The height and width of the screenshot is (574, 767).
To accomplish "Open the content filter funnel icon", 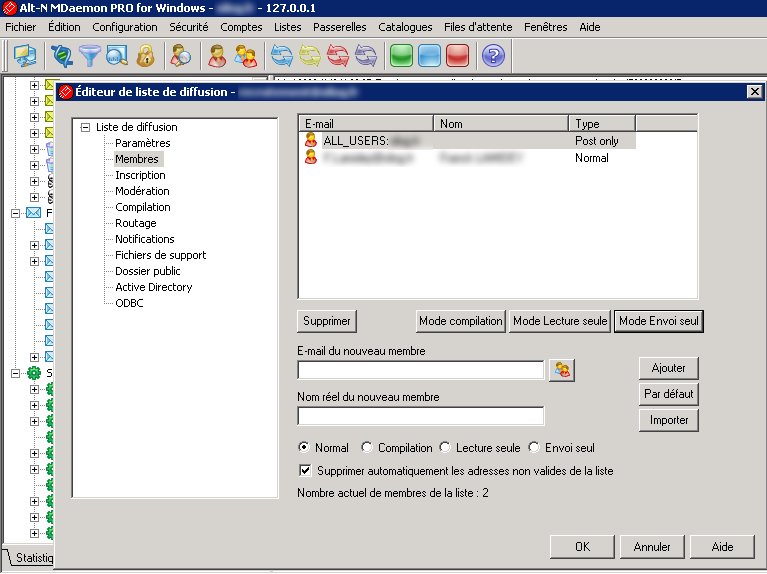I will 90,55.
